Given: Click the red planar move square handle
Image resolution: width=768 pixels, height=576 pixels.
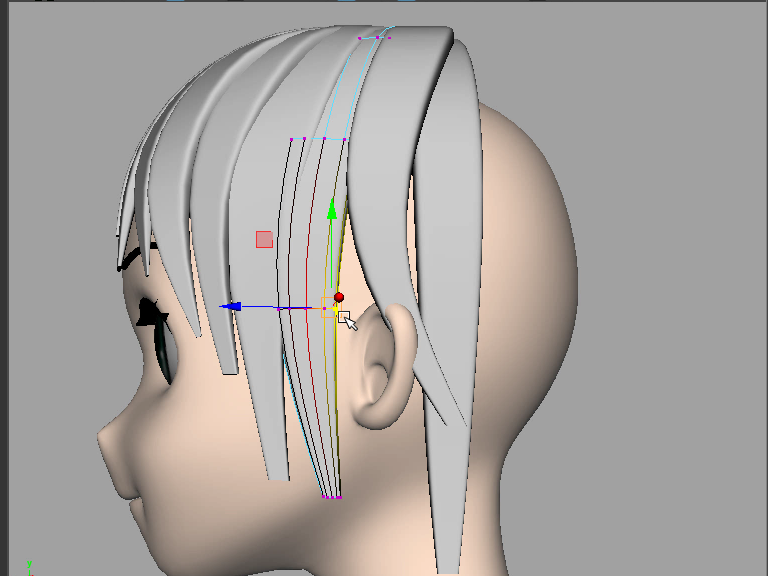Looking at the screenshot, I should point(264,239).
